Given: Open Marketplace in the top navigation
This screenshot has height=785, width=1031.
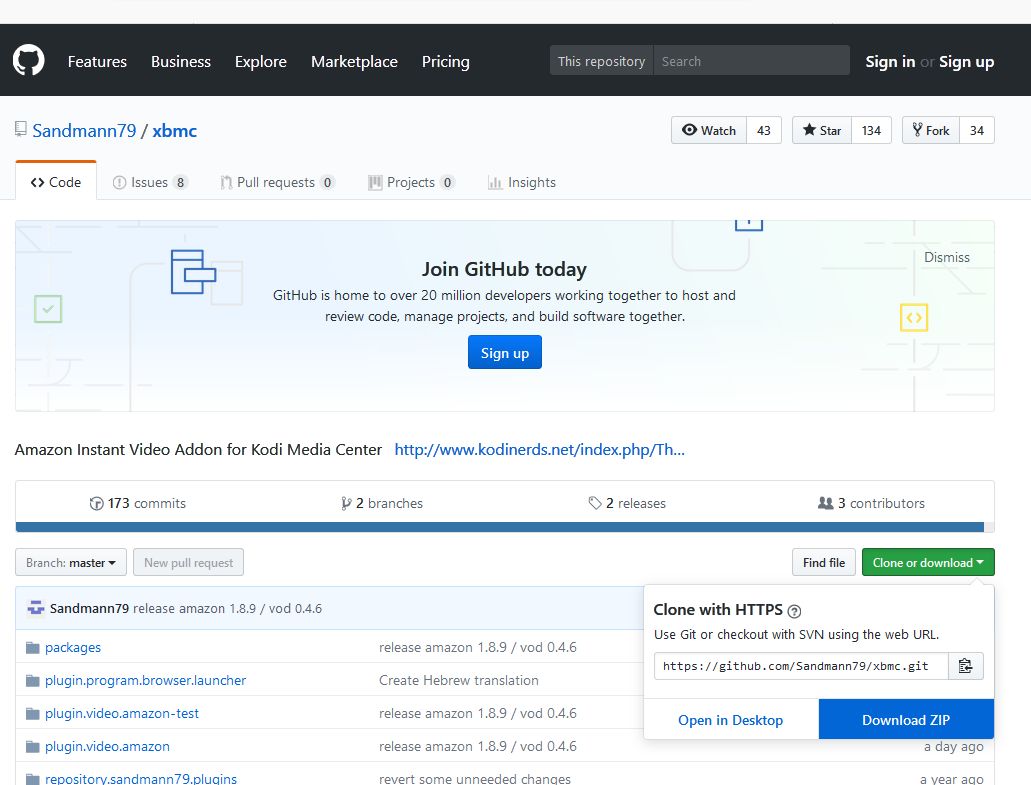Looking at the screenshot, I should tap(354, 61).
